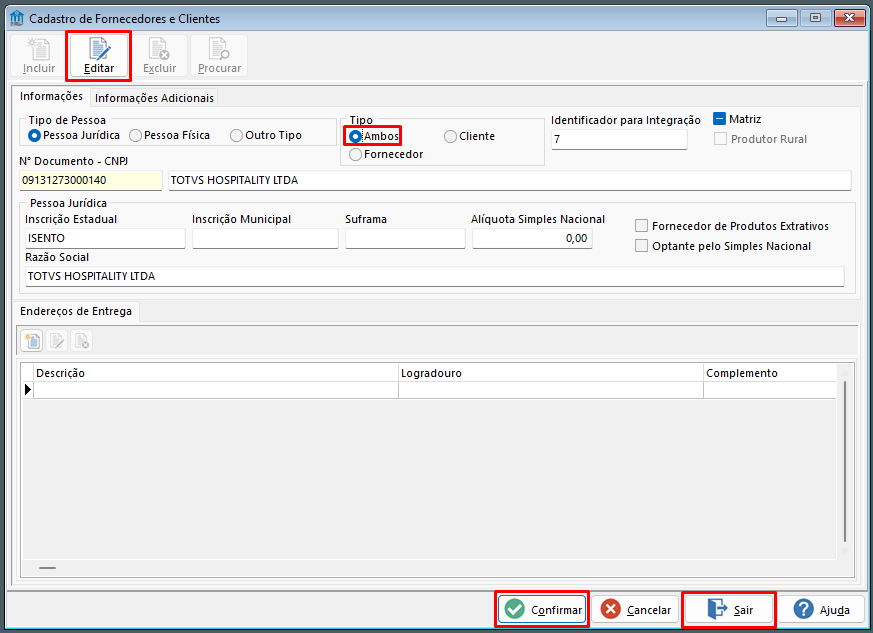
Task: Click the Suframa field
Action: [405, 238]
